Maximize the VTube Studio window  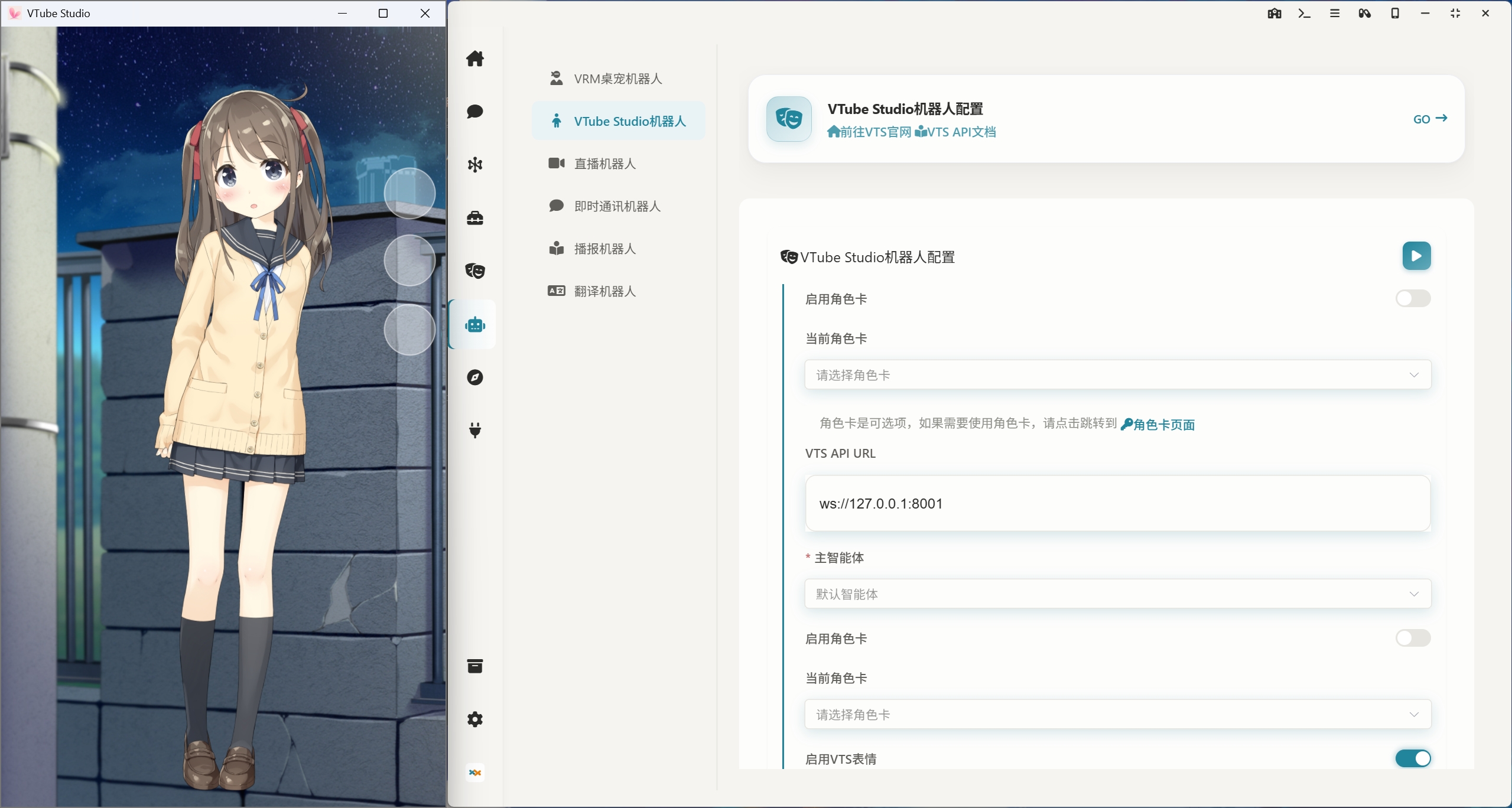[x=383, y=13]
